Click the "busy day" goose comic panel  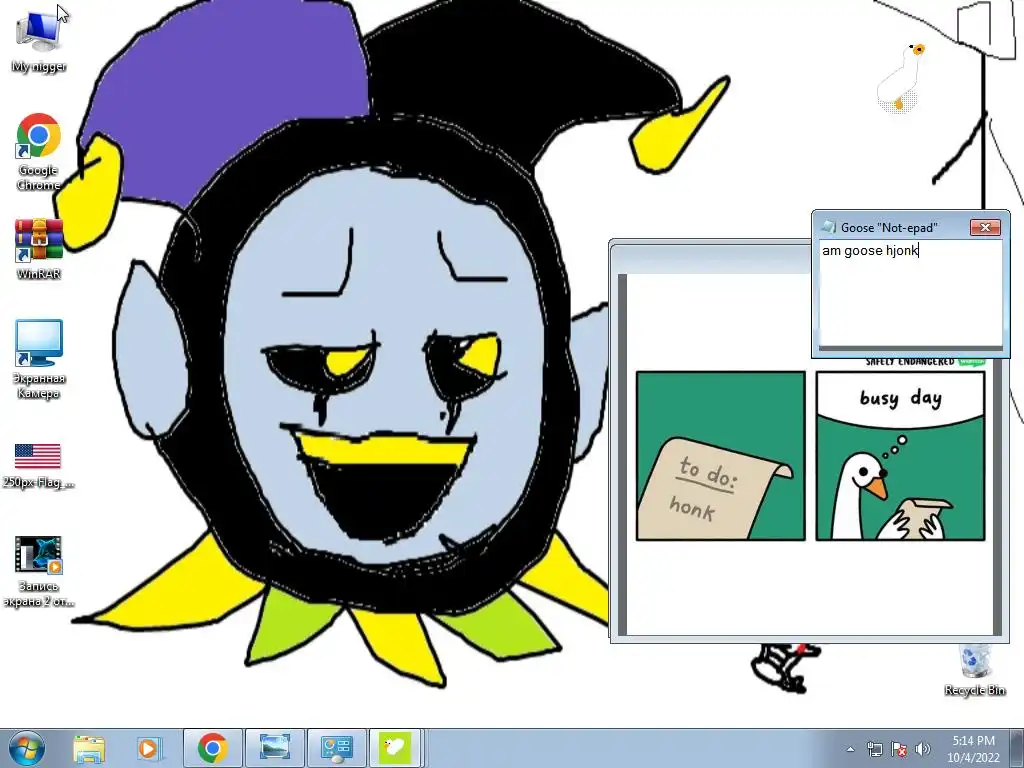pos(901,456)
